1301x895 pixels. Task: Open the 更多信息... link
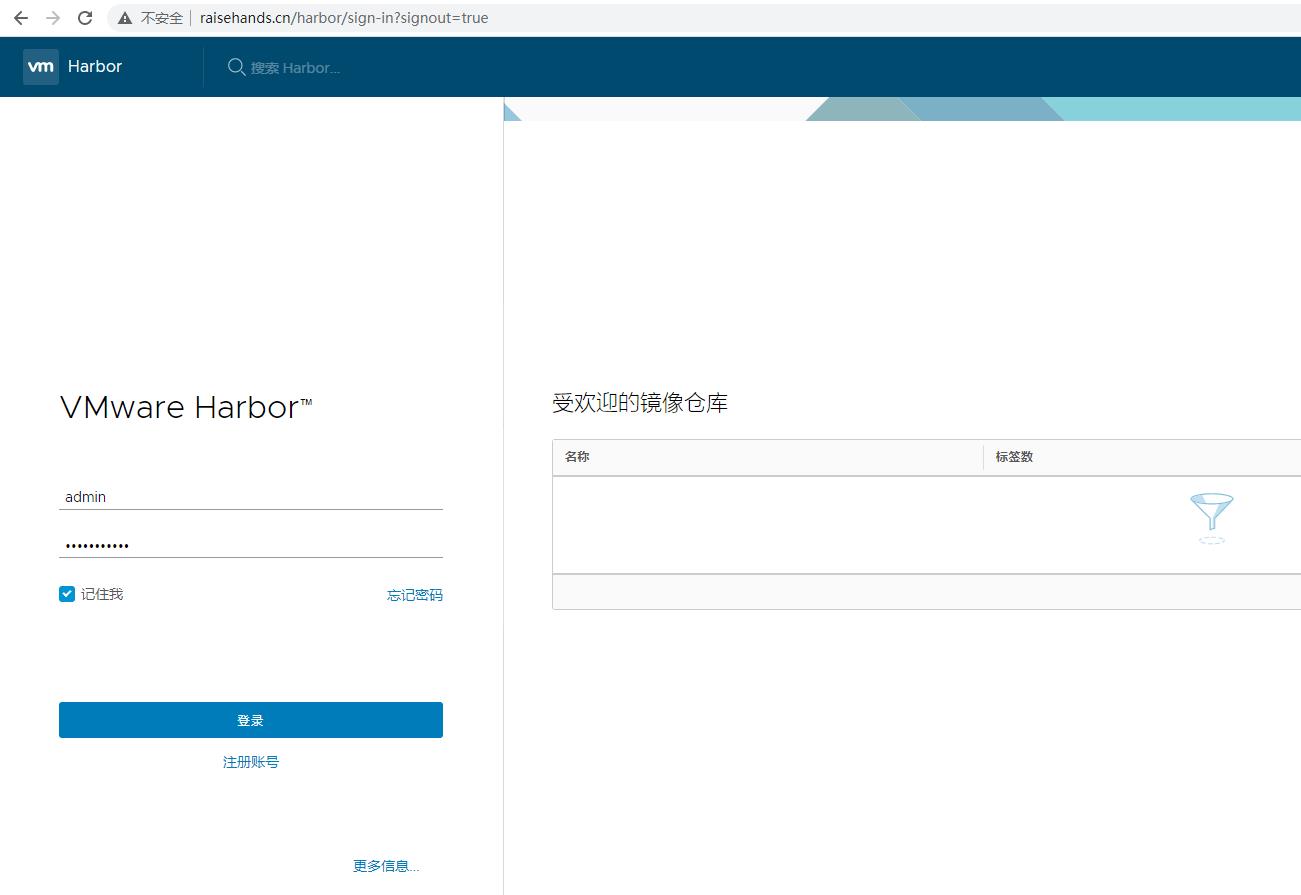(386, 866)
